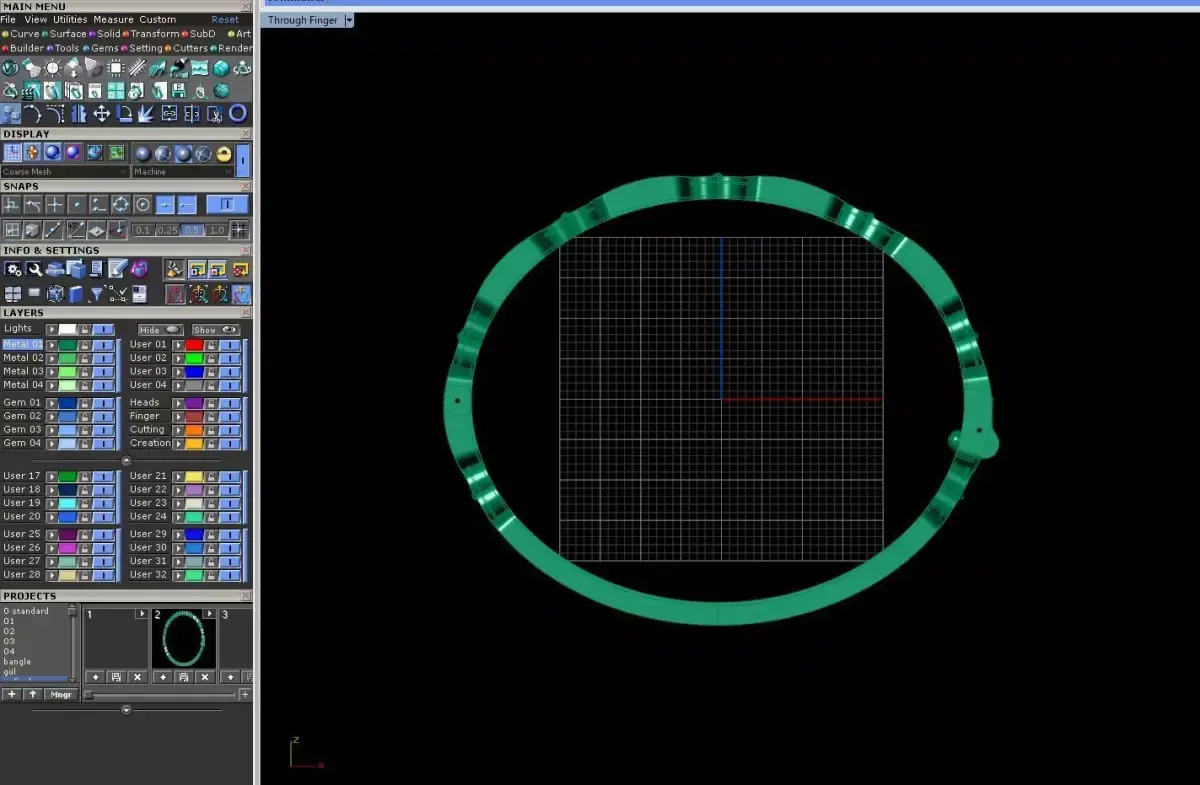The height and width of the screenshot is (785, 1200).
Task: Open the Move tool (four-arrow icon)
Action: tap(102, 113)
